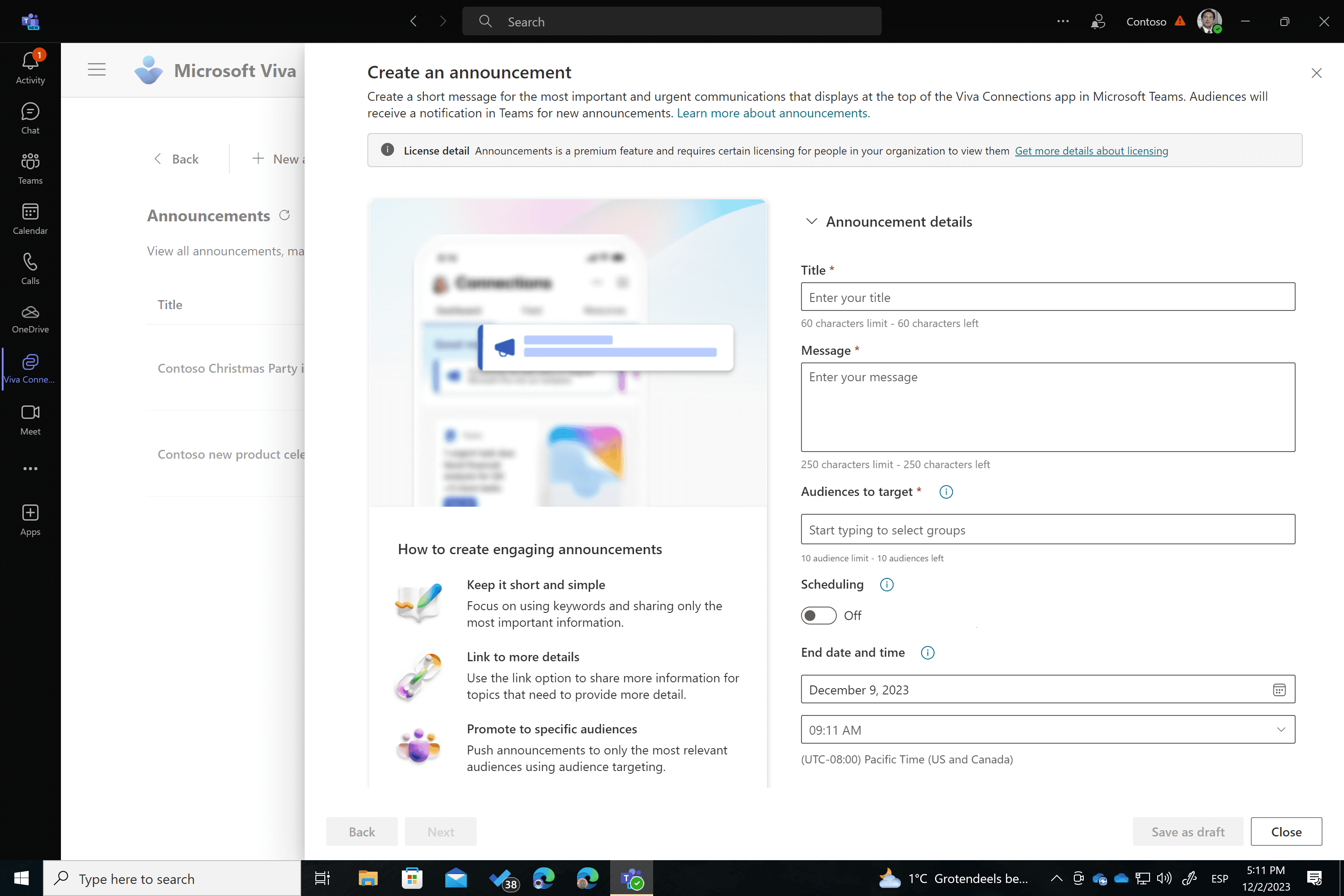The height and width of the screenshot is (896, 1344).
Task: Go Back from the Announcements page
Action: pyautogui.click(x=176, y=159)
